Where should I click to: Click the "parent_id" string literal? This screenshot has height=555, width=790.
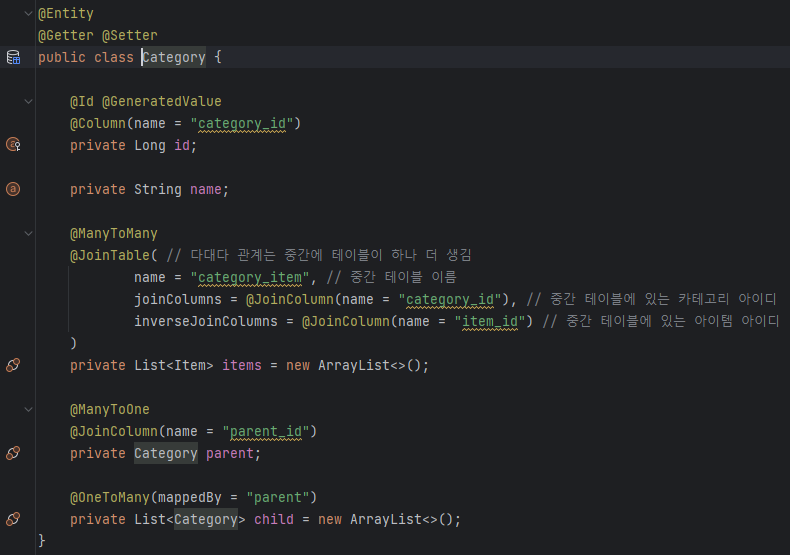[266, 432]
